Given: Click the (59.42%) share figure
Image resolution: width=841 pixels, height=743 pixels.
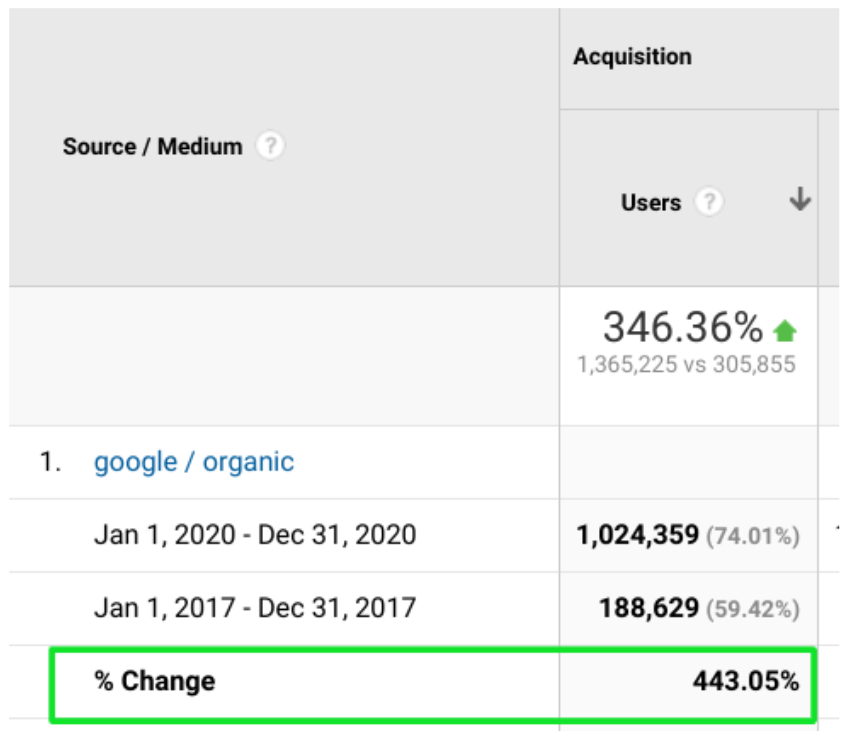Looking at the screenshot, I should coord(752,609).
